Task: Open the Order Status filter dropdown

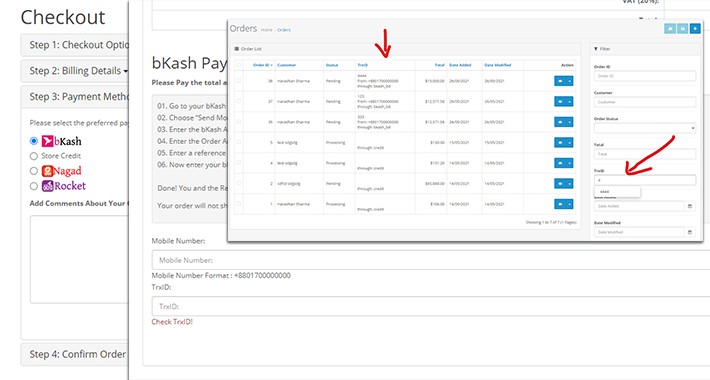Action: point(645,128)
